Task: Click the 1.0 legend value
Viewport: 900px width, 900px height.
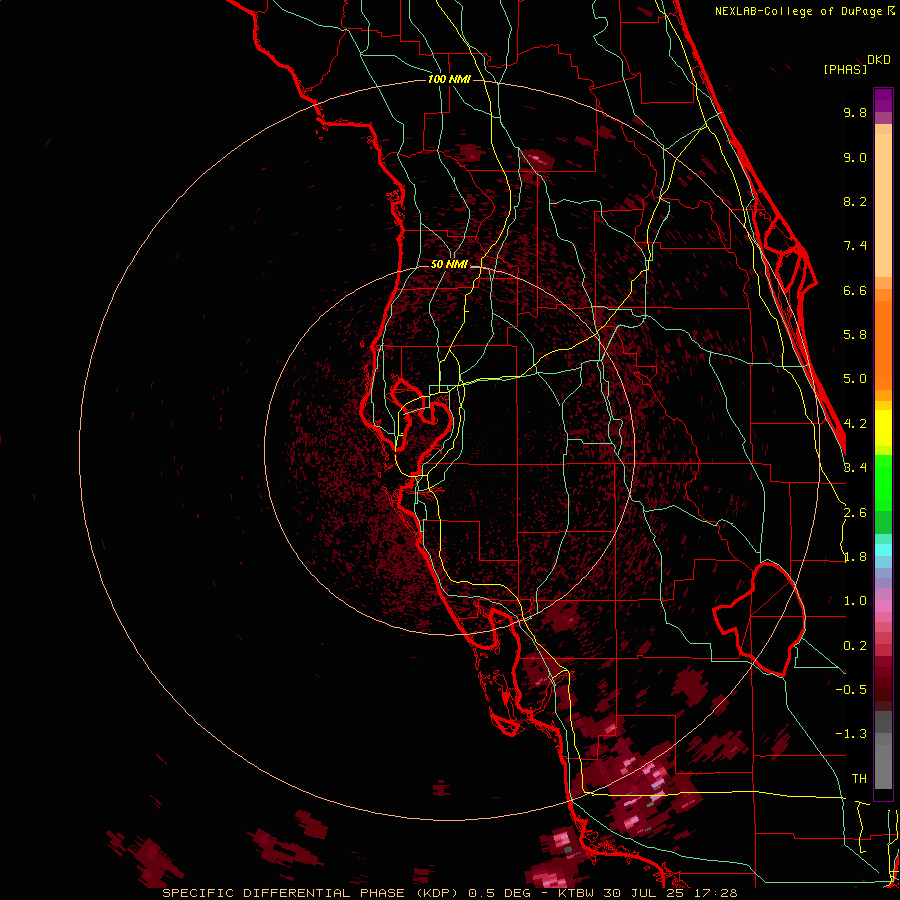Action: (x=855, y=601)
